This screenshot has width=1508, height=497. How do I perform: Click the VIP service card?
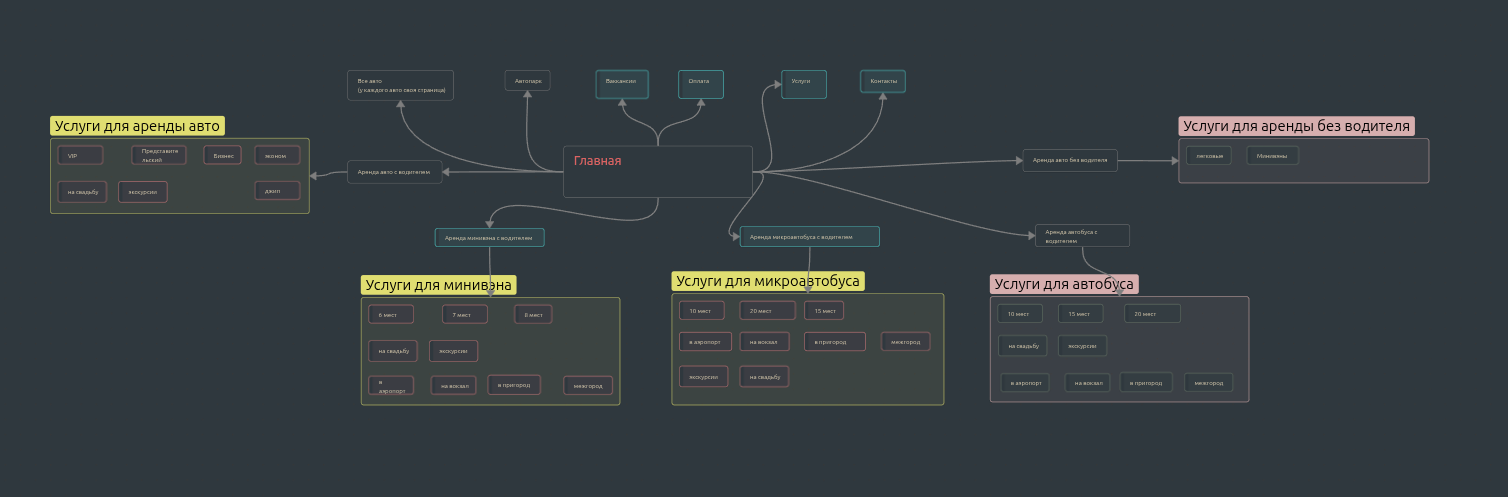[80, 156]
